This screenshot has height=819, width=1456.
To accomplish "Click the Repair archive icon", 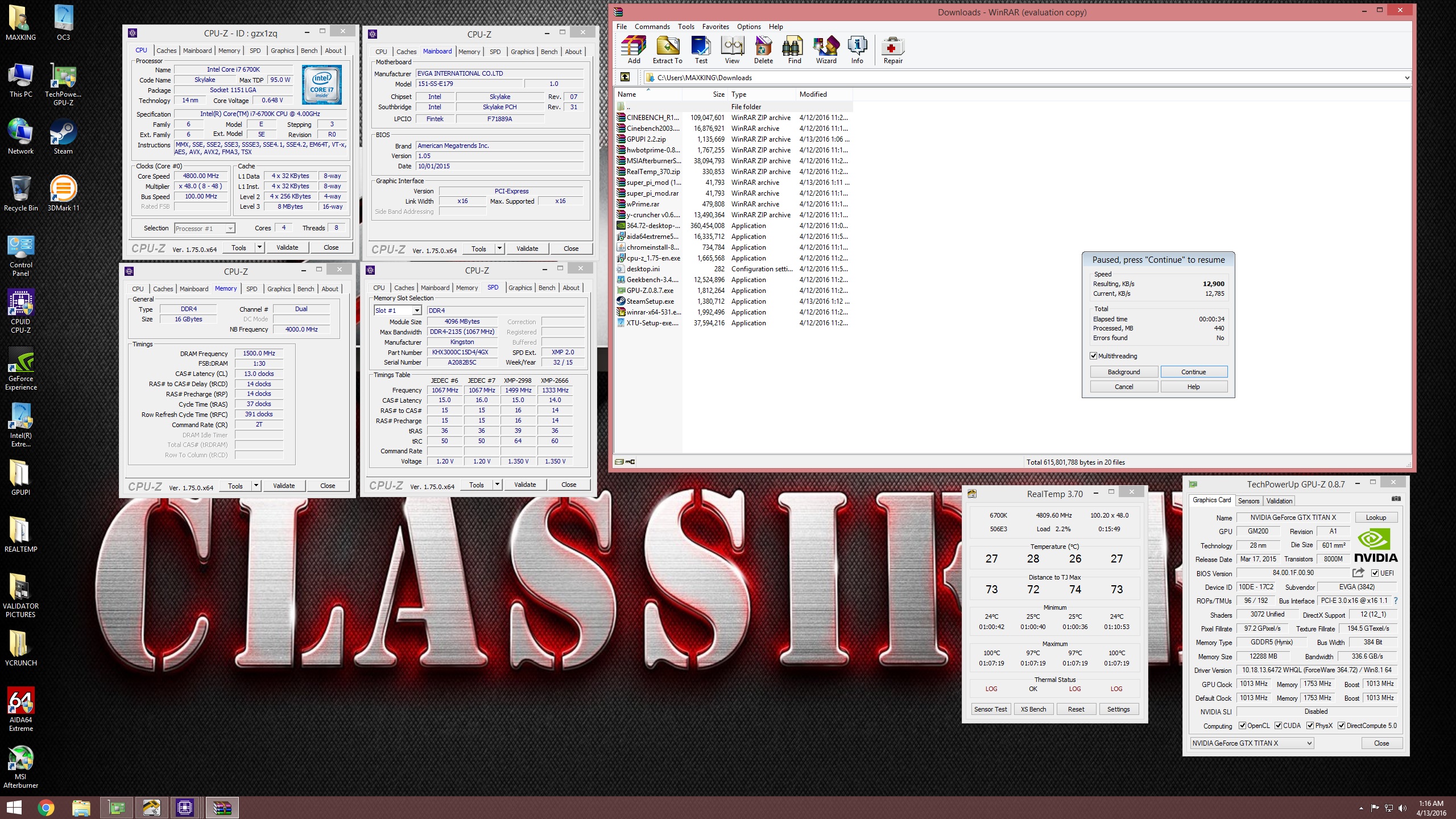I will click(x=892, y=50).
